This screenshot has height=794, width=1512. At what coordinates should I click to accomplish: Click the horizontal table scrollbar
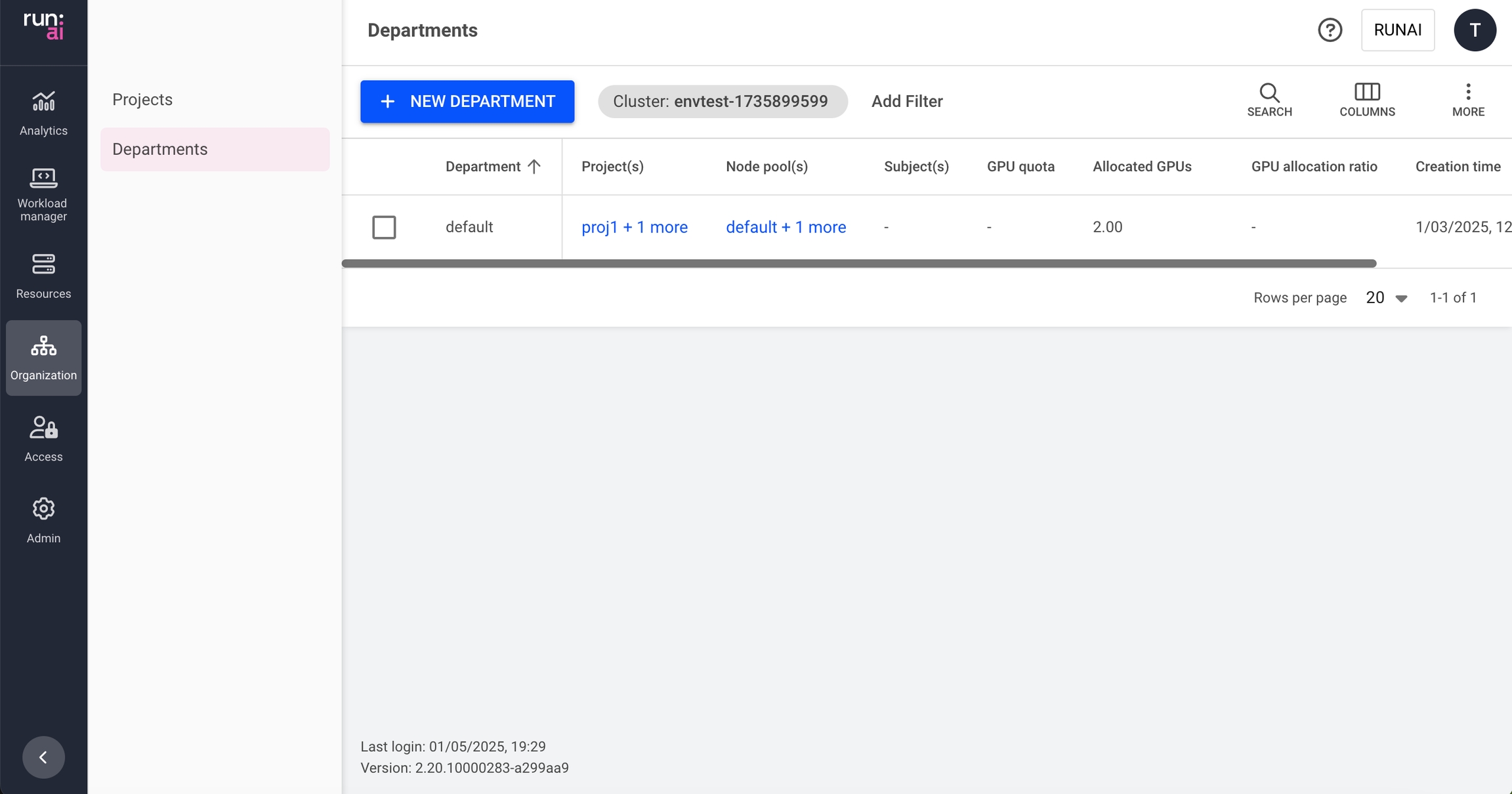coord(858,264)
